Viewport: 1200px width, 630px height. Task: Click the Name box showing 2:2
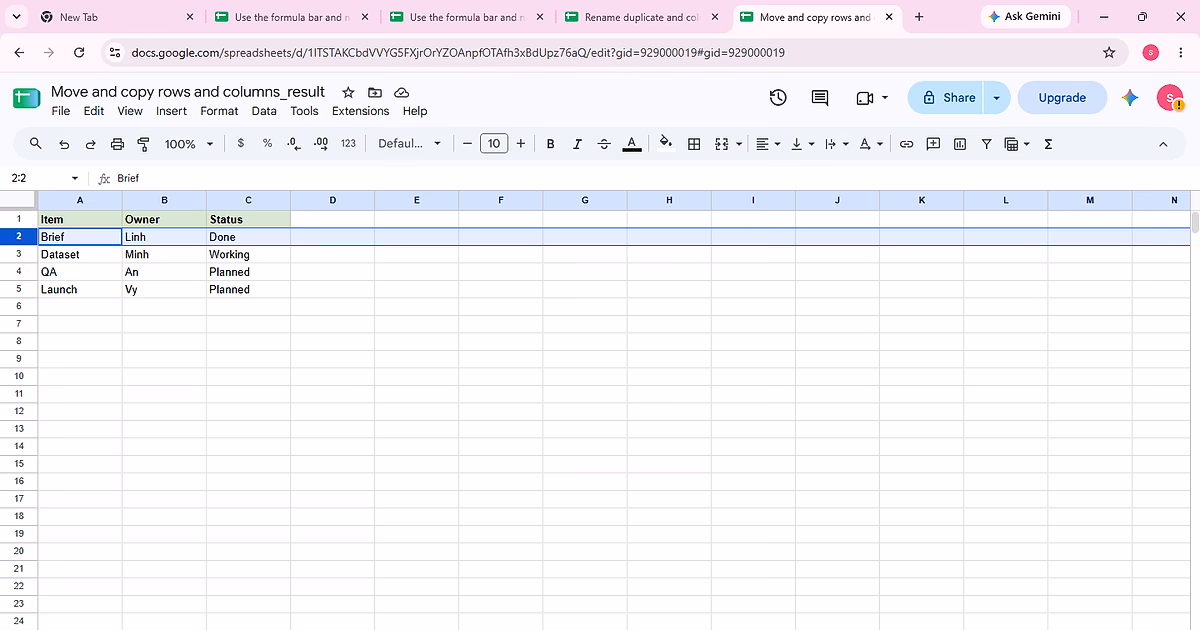click(x=35, y=178)
